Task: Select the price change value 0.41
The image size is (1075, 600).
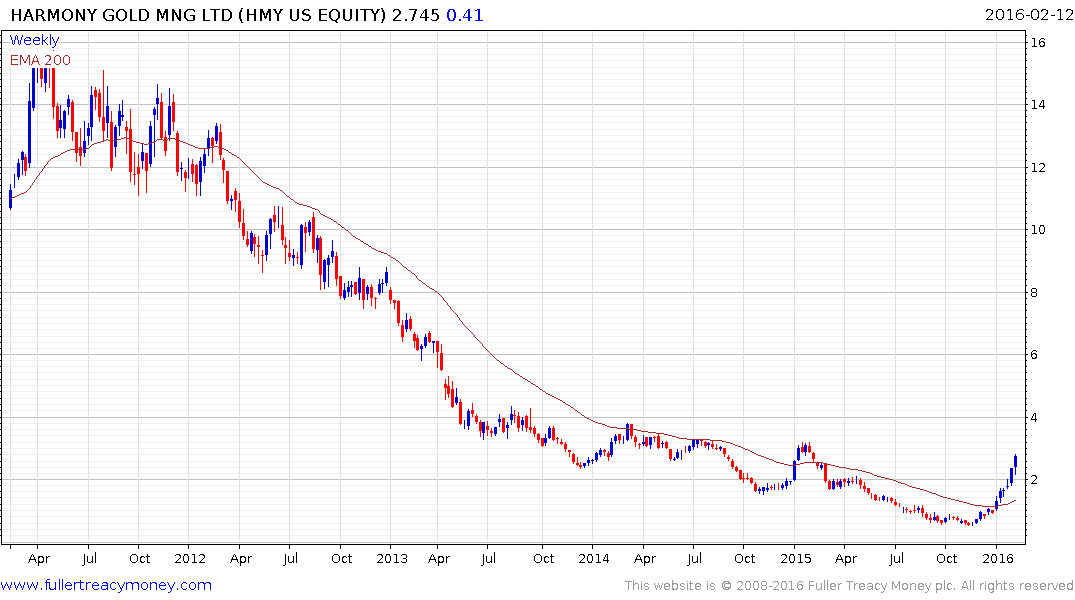Action: click(465, 15)
